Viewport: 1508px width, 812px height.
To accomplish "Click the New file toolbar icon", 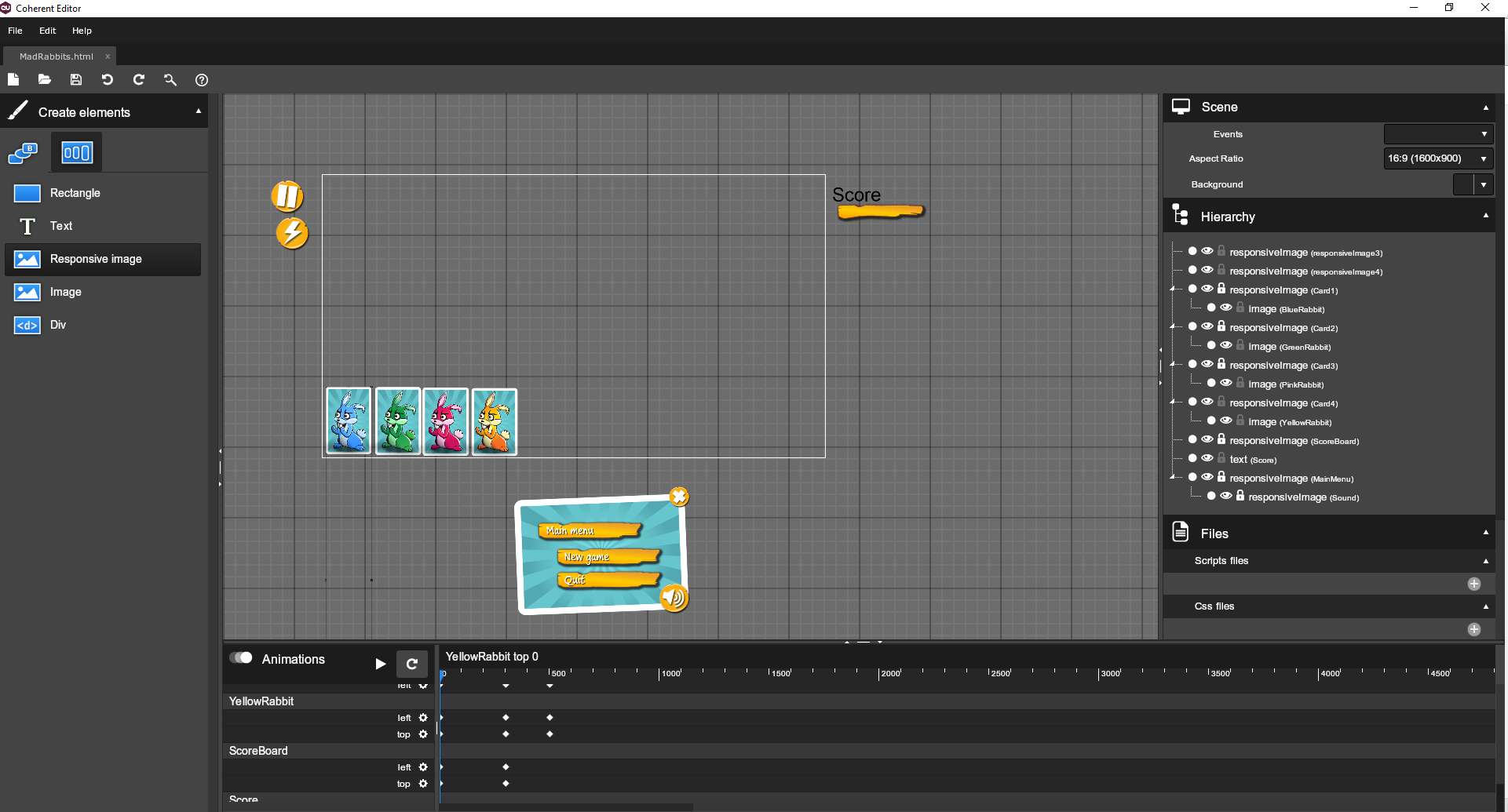I will (13, 79).
